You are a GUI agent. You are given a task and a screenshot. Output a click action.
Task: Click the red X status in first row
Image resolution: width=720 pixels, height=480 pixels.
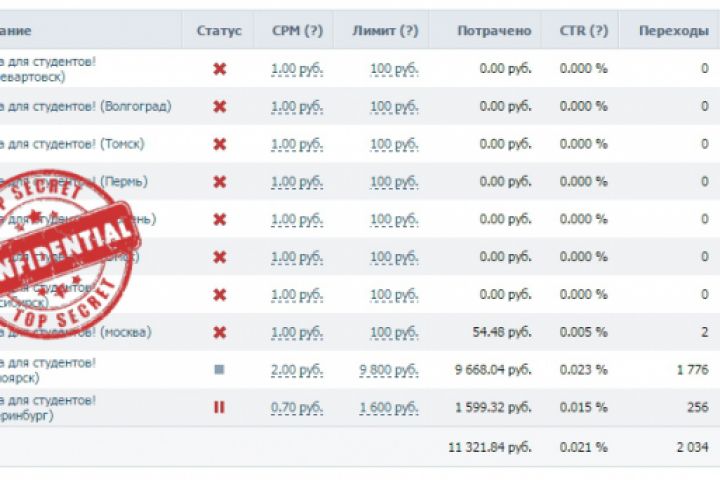[x=219, y=69]
